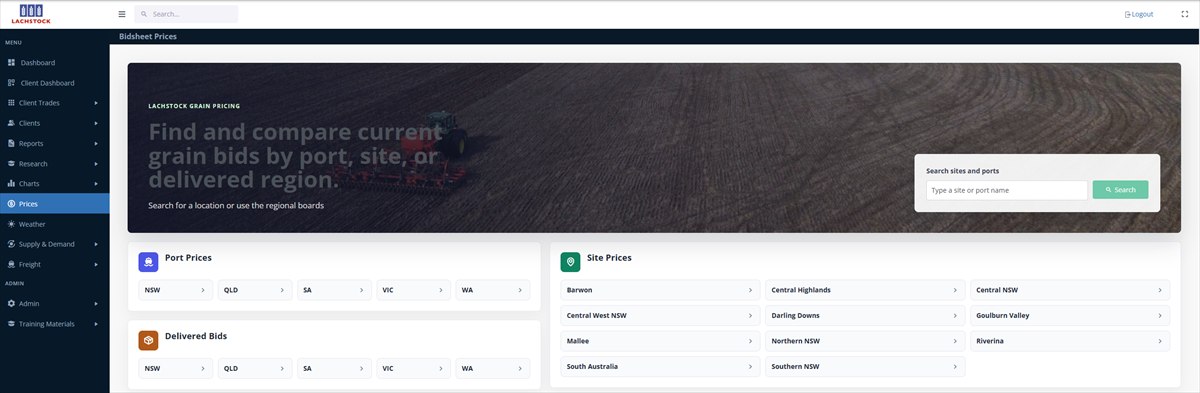
Task: Open Port Prices for NSW
Action: (175, 290)
